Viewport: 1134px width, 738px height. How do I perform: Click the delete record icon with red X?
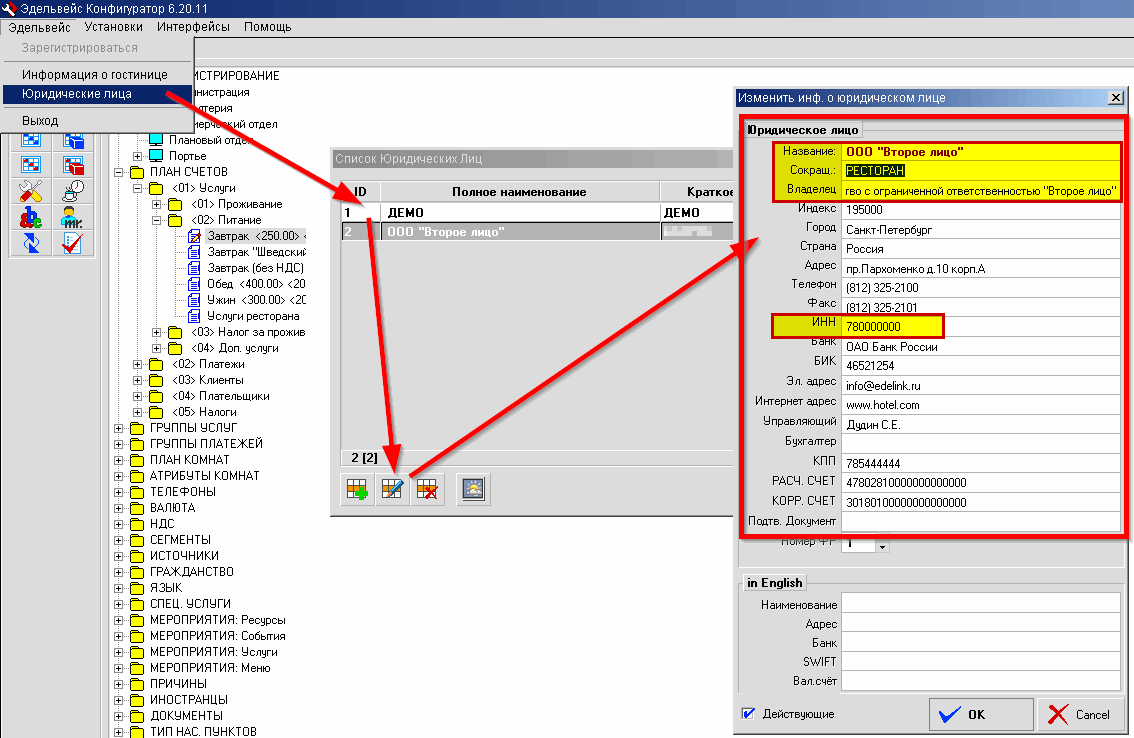click(x=429, y=490)
